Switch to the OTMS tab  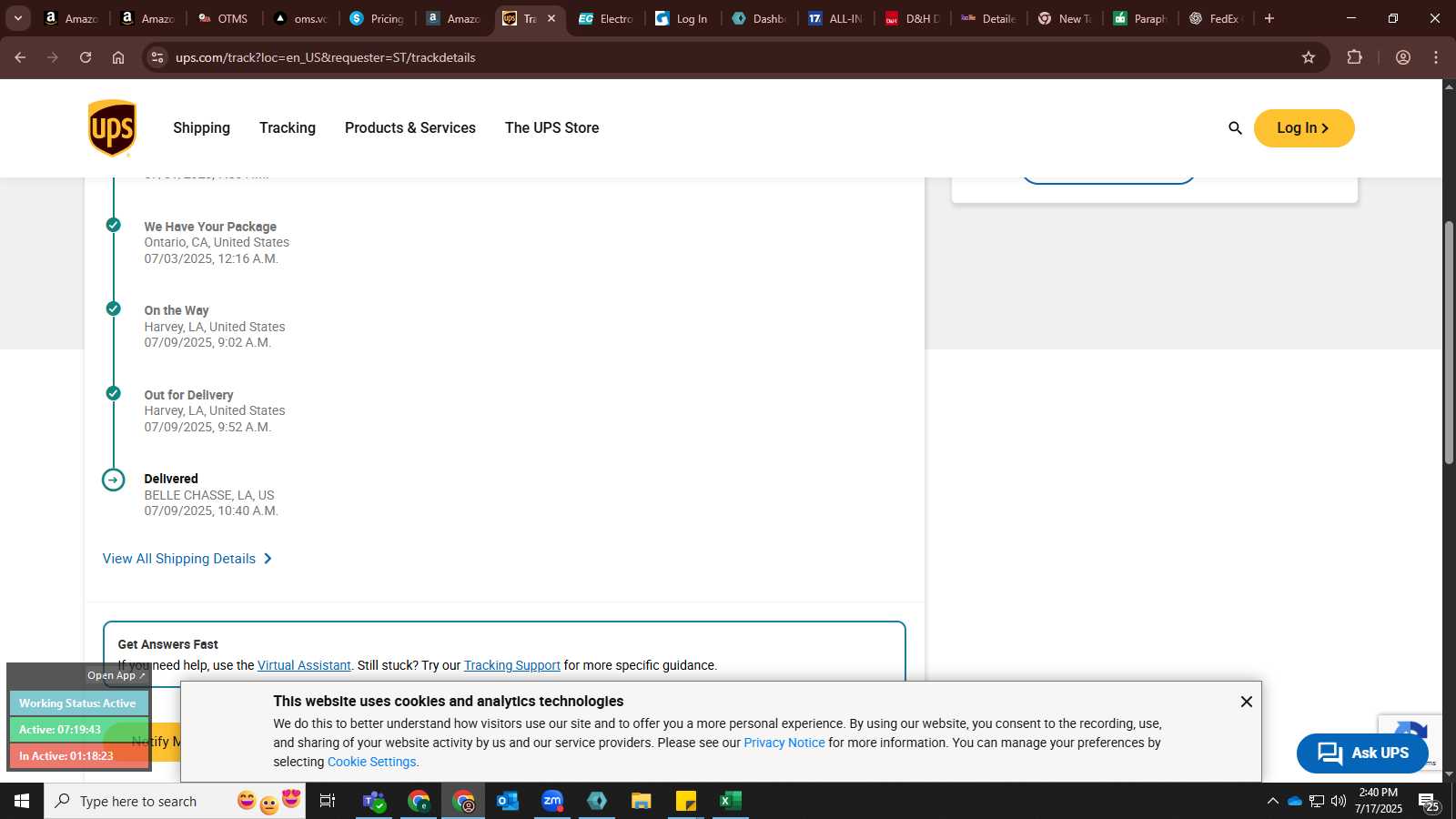coord(223,18)
